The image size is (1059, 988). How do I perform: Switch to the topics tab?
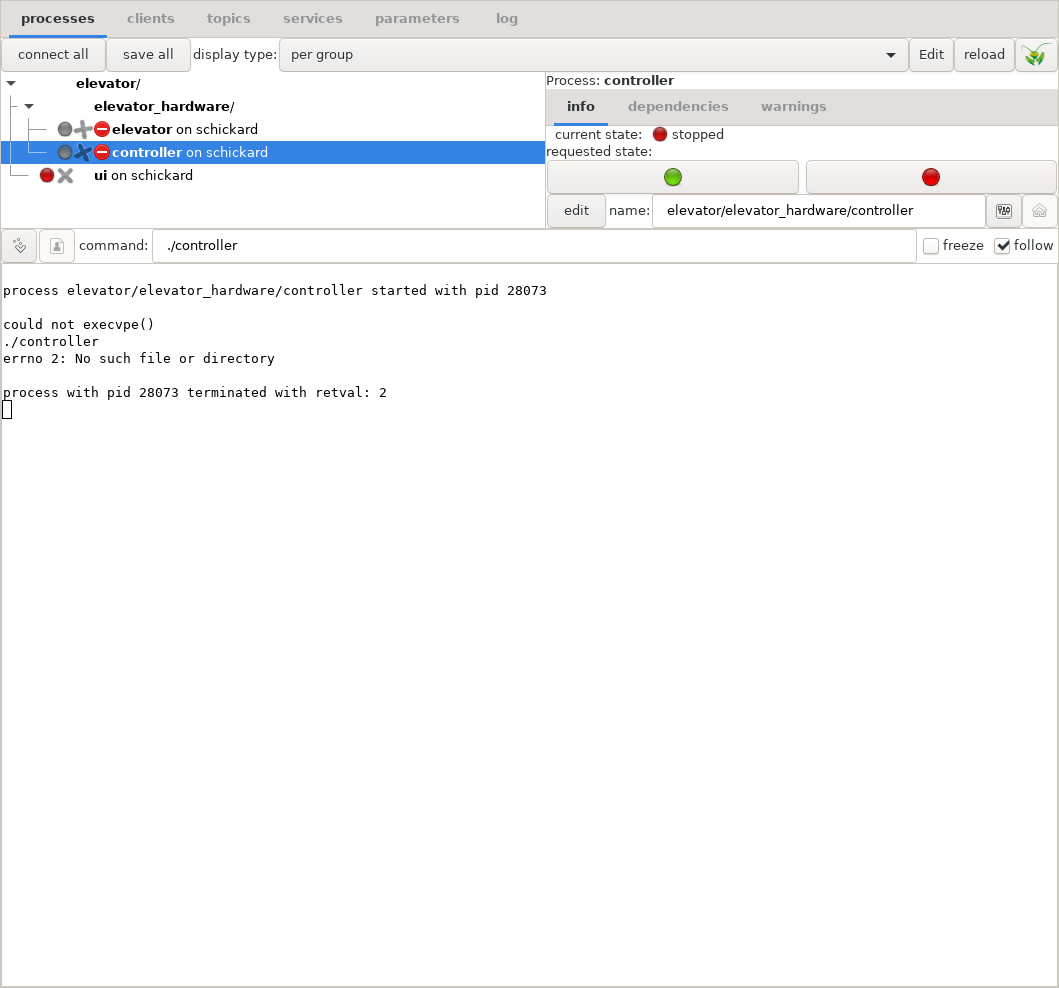click(228, 19)
